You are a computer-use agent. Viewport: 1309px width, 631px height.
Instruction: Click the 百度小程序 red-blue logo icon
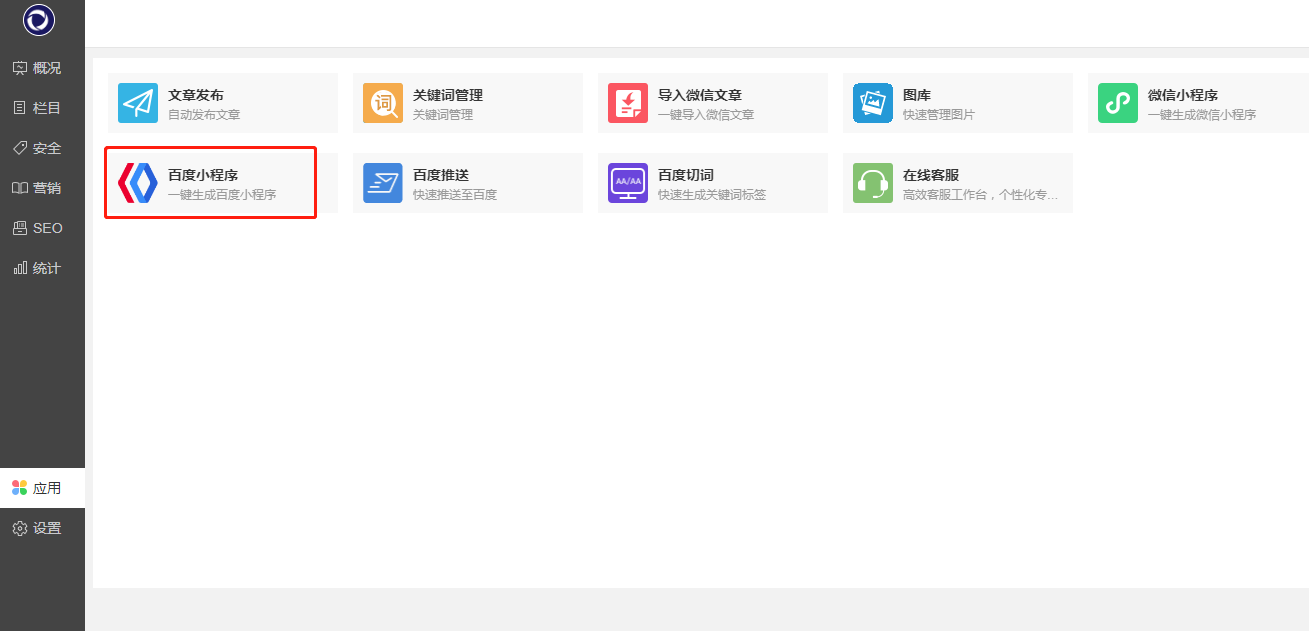coord(138,183)
